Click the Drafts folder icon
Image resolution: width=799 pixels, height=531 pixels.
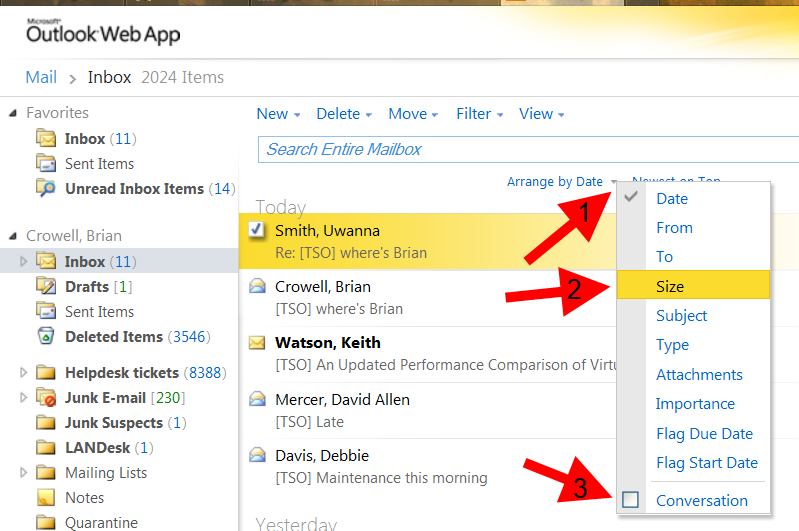[x=46, y=287]
